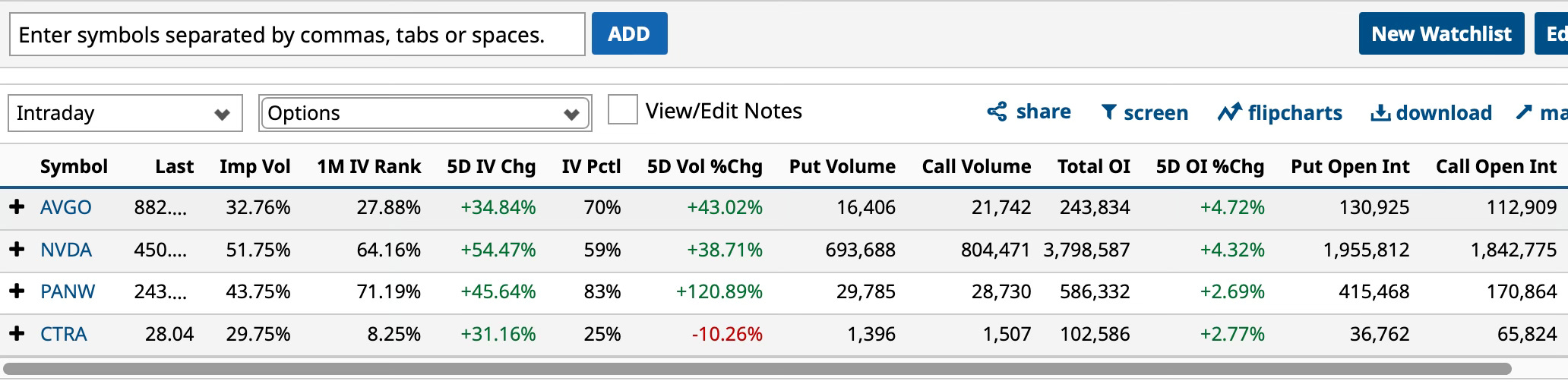Click the screen link text
This screenshot has height=384, width=1568.
click(1155, 113)
